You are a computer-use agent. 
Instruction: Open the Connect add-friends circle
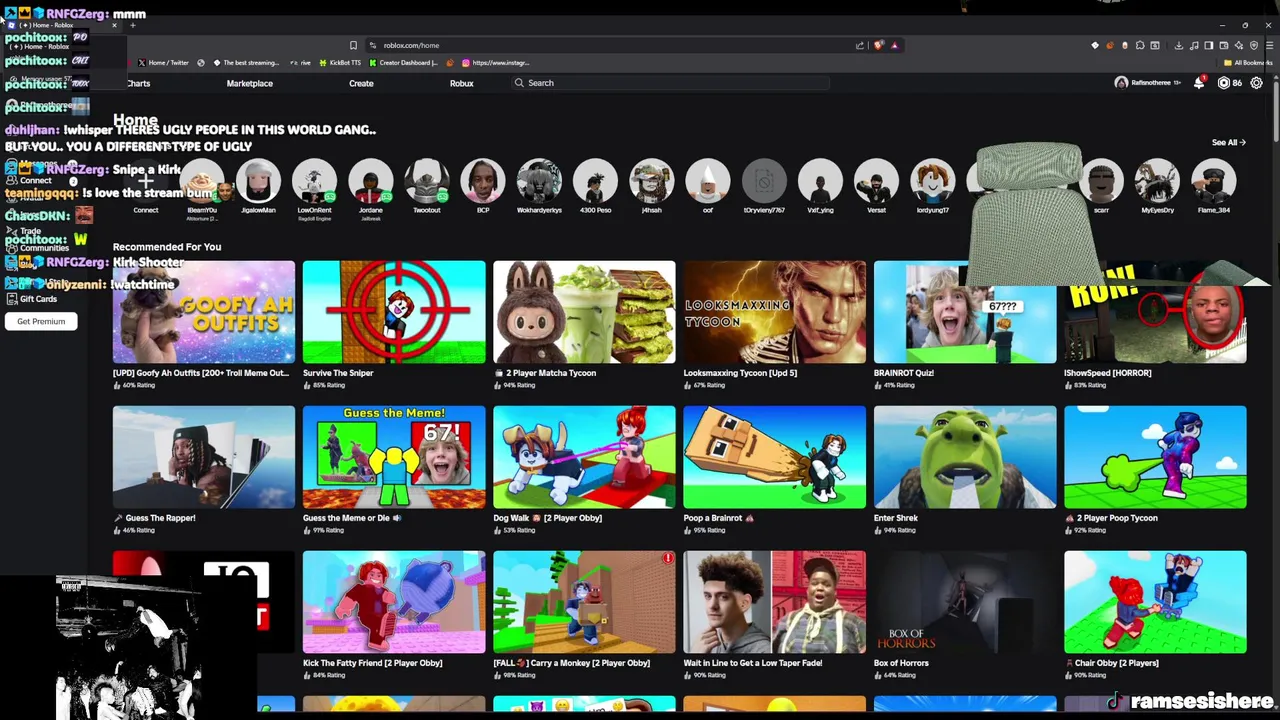146,181
